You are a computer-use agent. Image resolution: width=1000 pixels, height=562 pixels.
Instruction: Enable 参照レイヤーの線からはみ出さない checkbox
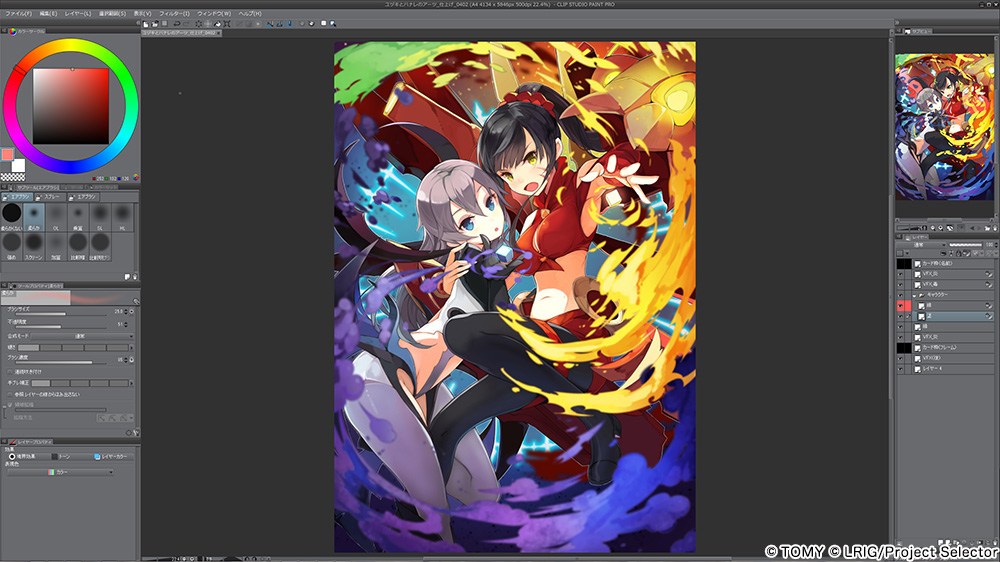click(10, 394)
